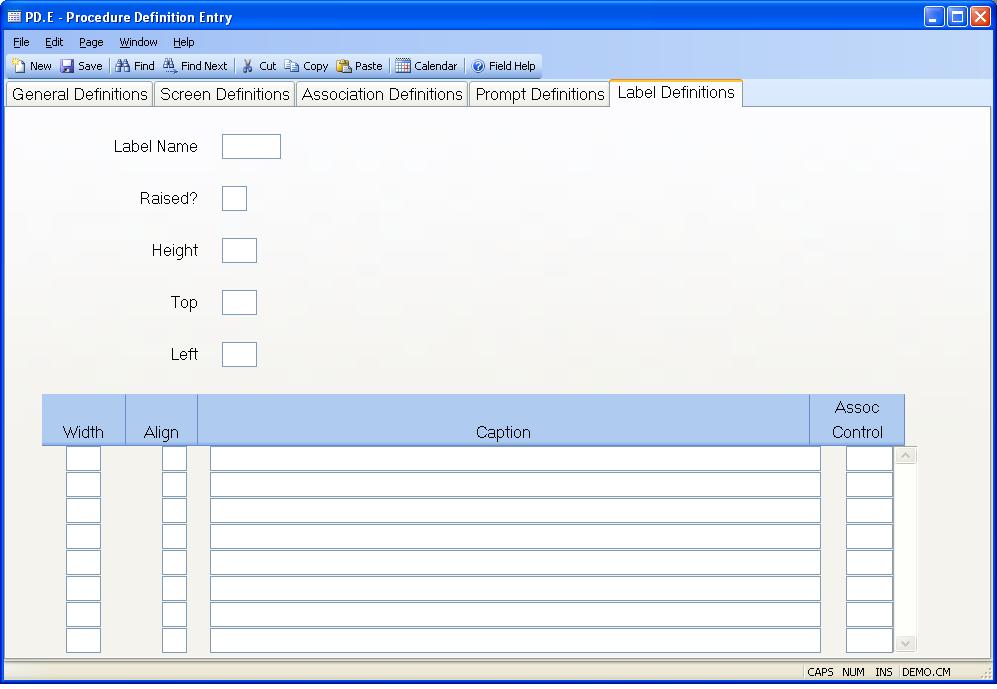Click the first row Caption field
Viewport: 997px width, 689px height.
[x=515, y=458]
